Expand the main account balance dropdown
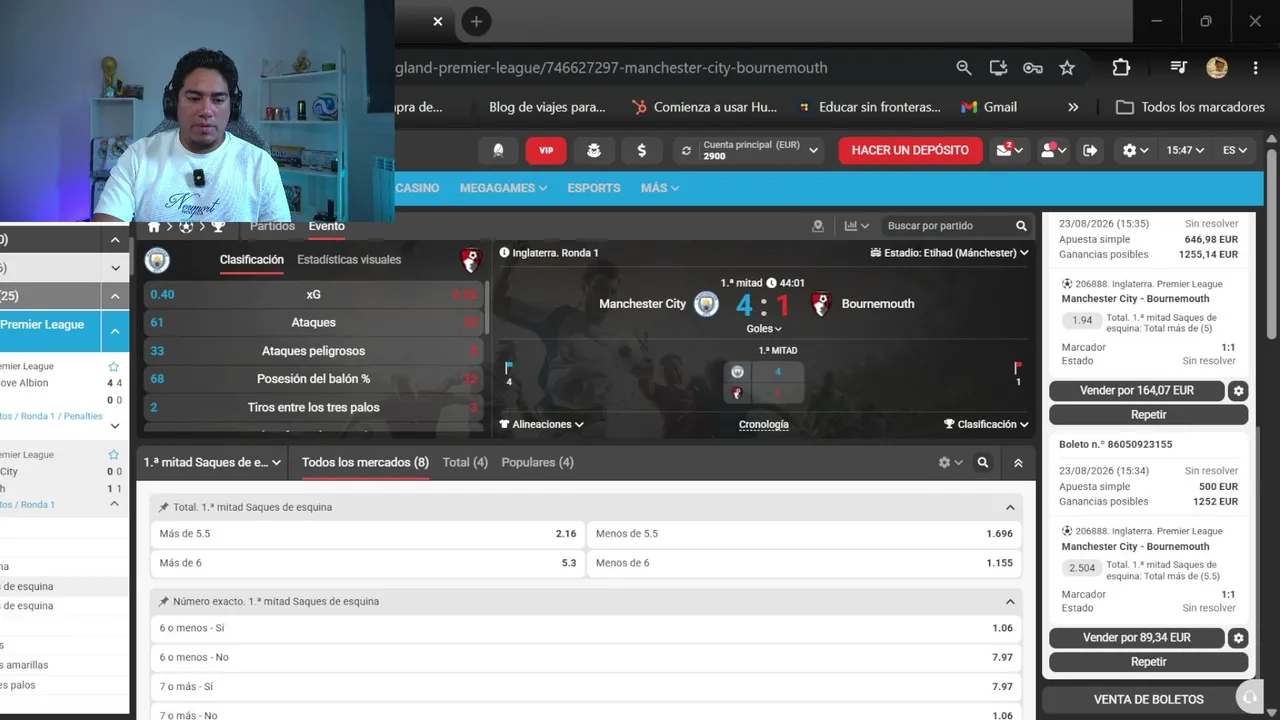The height and width of the screenshot is (720, 1280). [814, 151]
